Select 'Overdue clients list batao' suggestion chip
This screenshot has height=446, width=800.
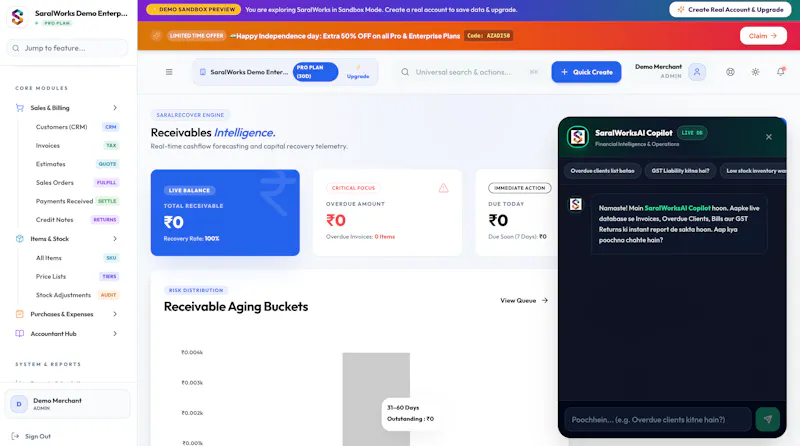pyautogui.click(x=602, y=171)
